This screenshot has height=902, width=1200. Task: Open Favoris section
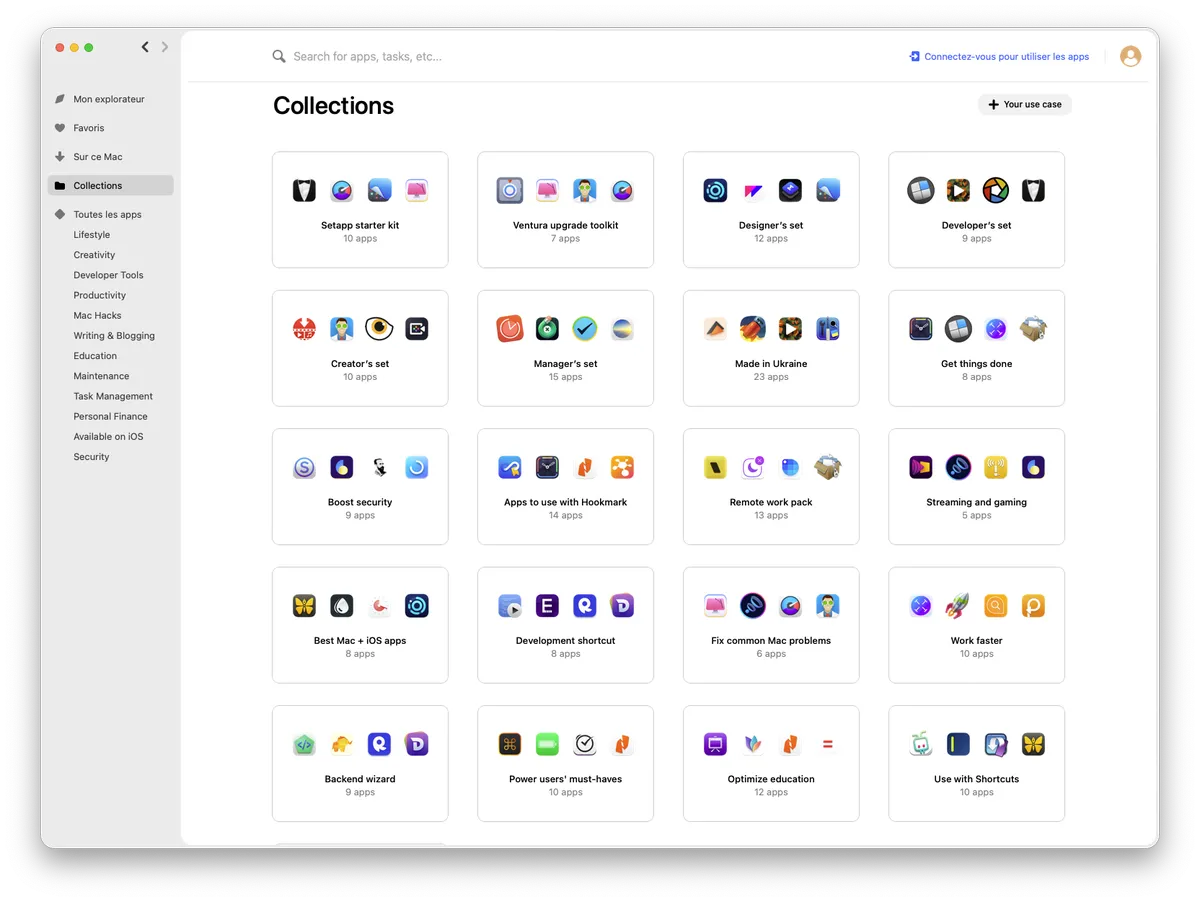[89, 128]
